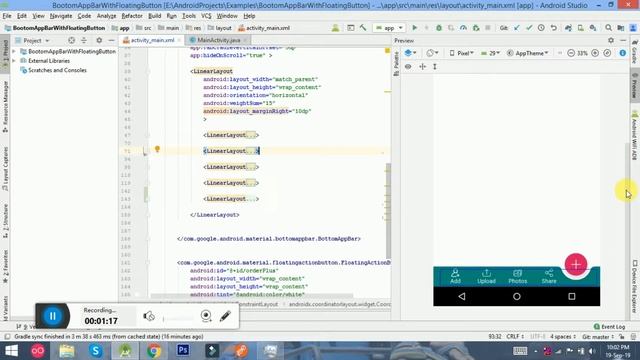Viewport: 640px width, 360px height.
Task: Hide the Project panel with minus icon
Action: pos(111,40)
